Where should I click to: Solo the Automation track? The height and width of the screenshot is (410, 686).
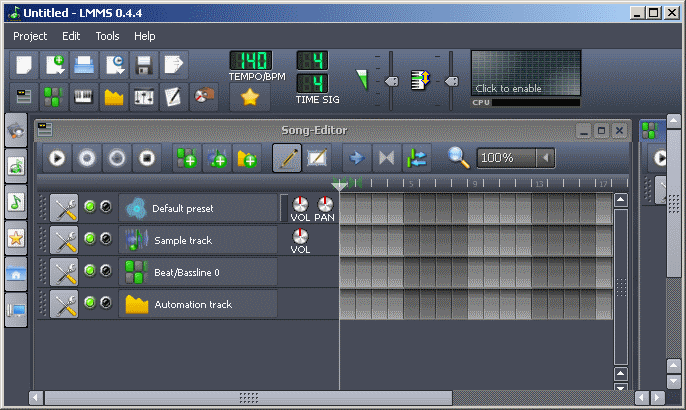pyautogui.click(x=105, y=302)
